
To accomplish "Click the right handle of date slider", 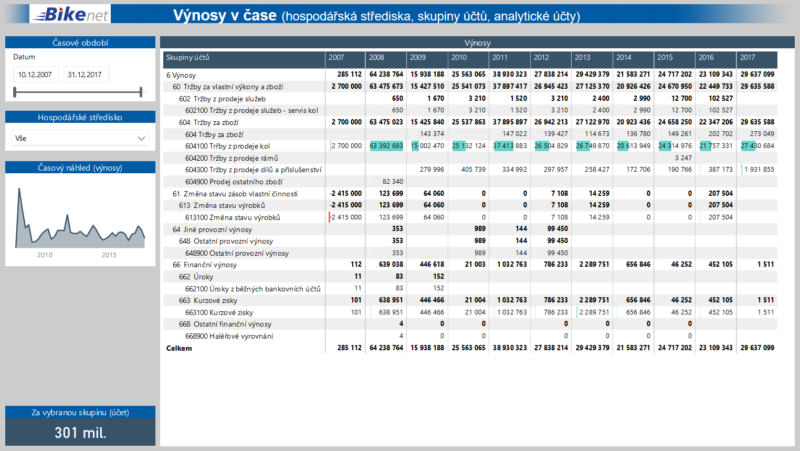I will click(x=142, y=92).
